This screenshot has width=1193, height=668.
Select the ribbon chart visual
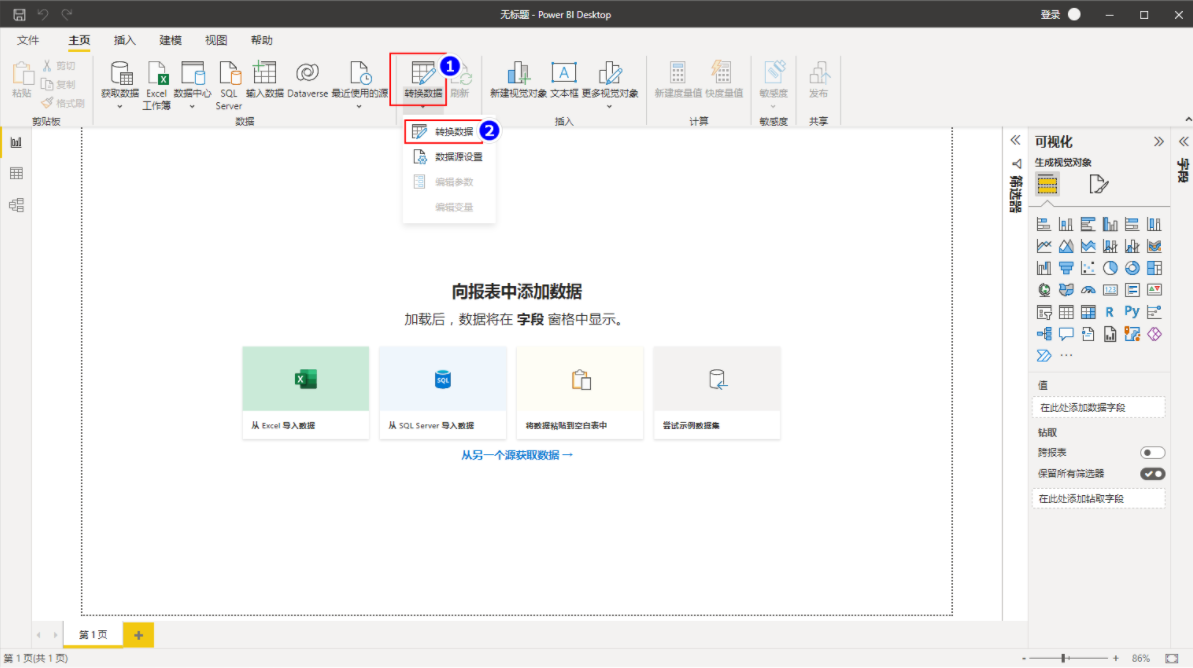point(1154,247)
